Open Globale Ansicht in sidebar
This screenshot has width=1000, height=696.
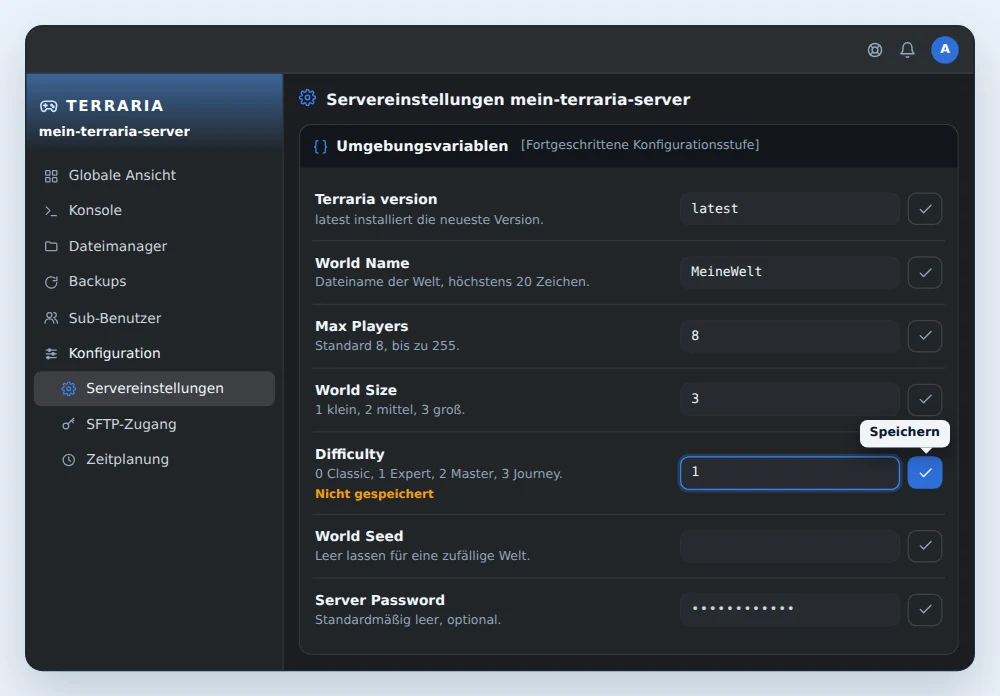click(154, 175)
